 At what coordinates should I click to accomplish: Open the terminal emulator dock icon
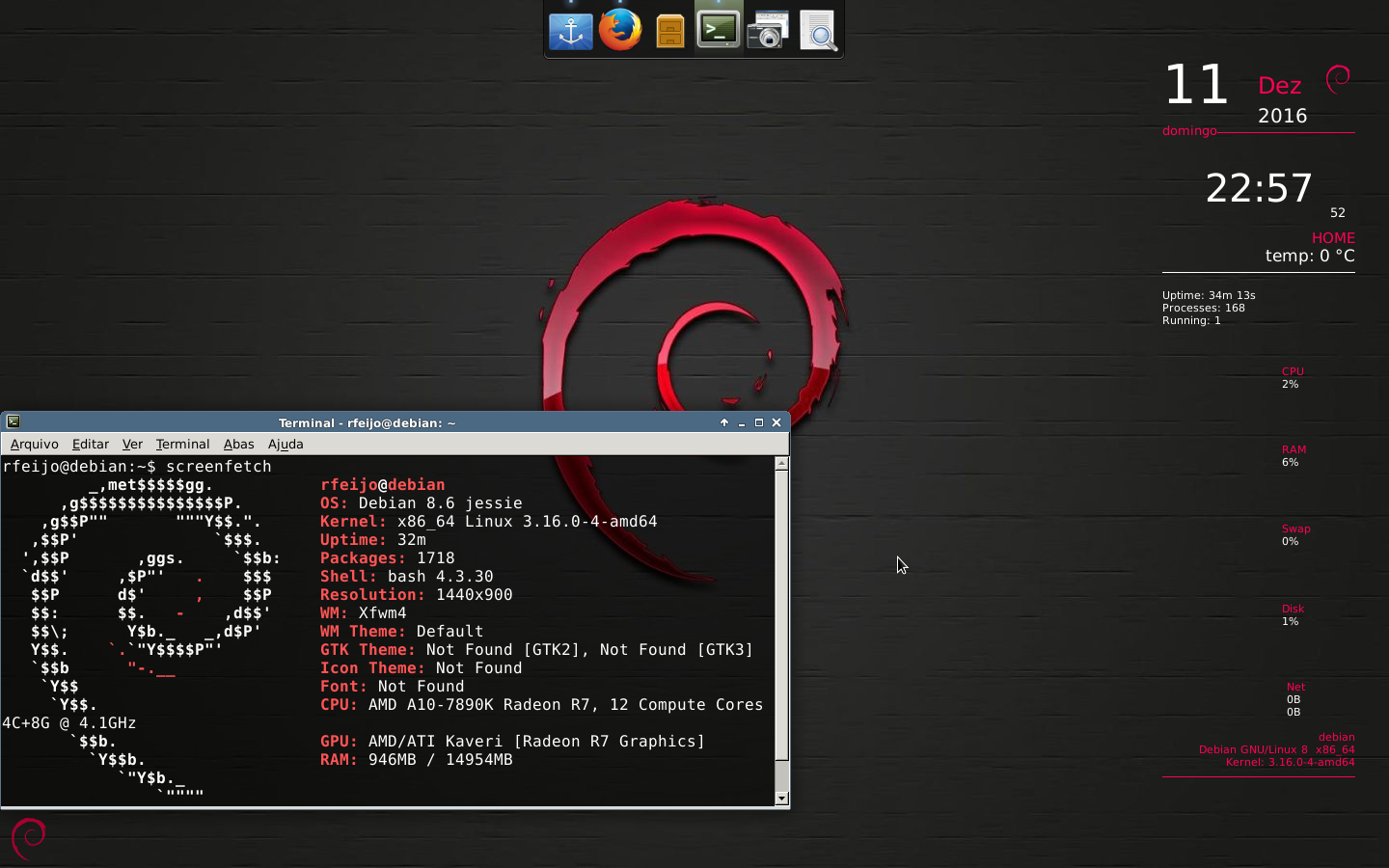coord(719,30)
